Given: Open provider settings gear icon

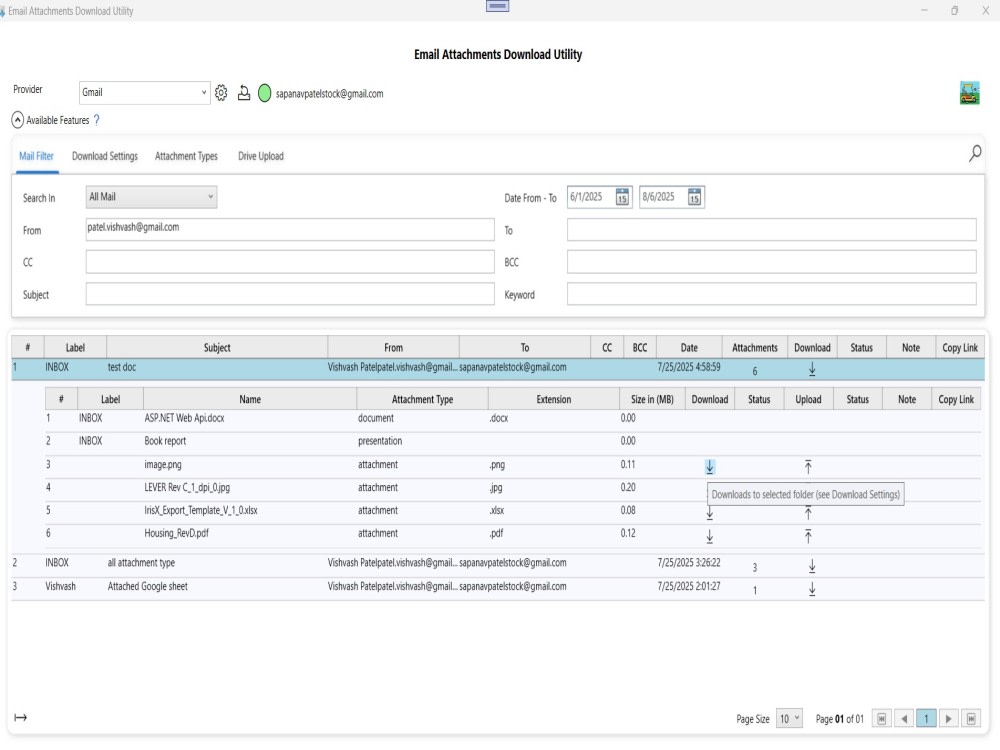Looking at the screenshot, I should click(221, 92).
